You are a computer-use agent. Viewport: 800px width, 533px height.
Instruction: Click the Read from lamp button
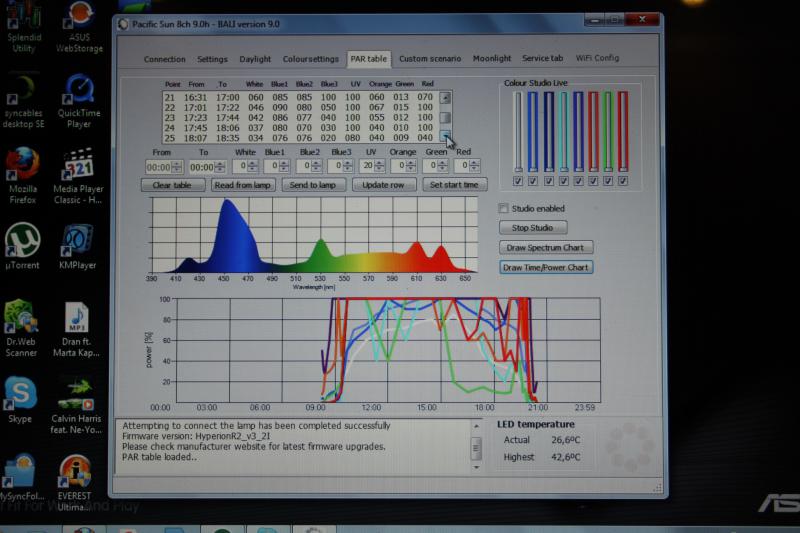tap(243, 185)
